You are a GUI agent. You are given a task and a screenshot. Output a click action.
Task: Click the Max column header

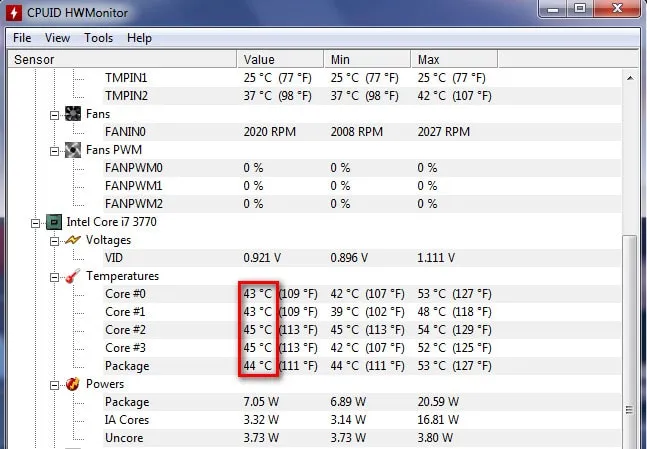[455, 59]
